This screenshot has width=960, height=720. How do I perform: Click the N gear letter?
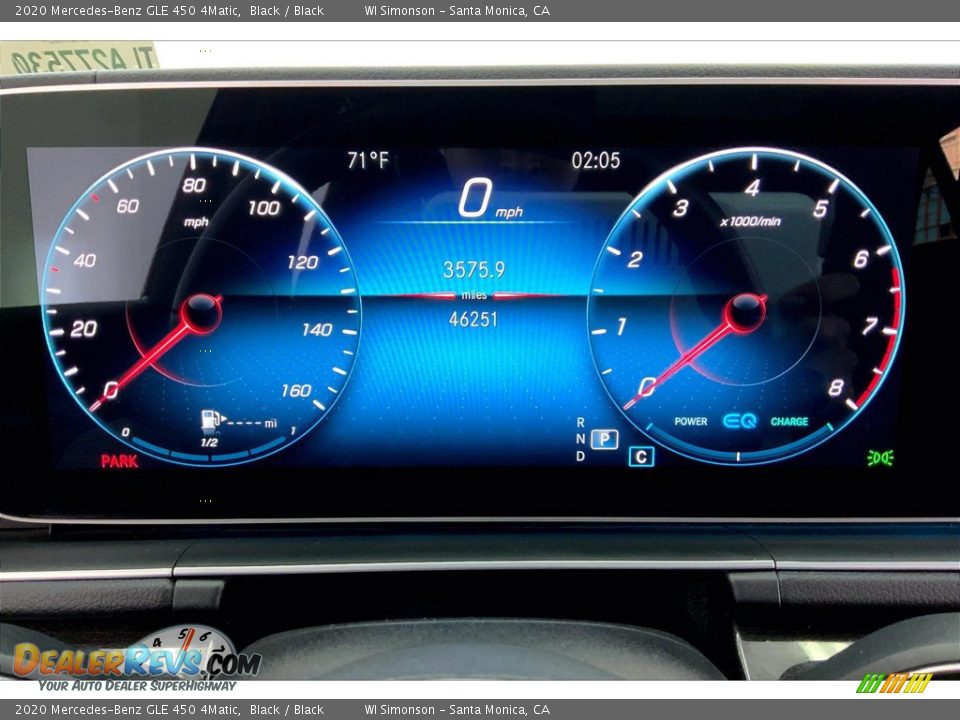pyautogui.click(x=580, y=439)
